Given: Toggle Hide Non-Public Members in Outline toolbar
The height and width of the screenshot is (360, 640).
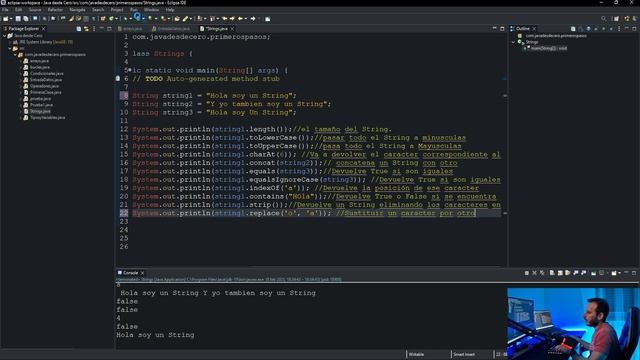Looking at the screenshot, I should click(x=604, y=29).
